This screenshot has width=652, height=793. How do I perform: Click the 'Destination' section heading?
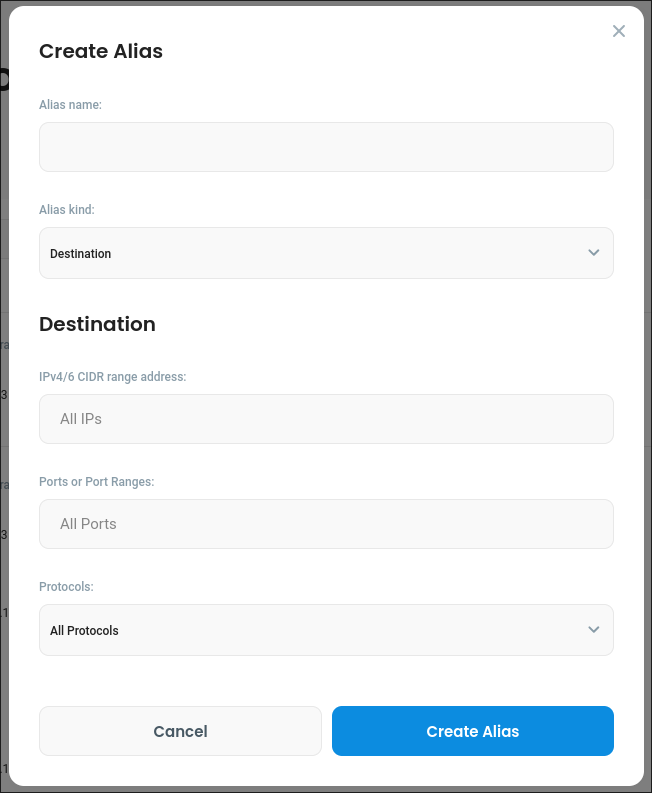tap(97, 324)
